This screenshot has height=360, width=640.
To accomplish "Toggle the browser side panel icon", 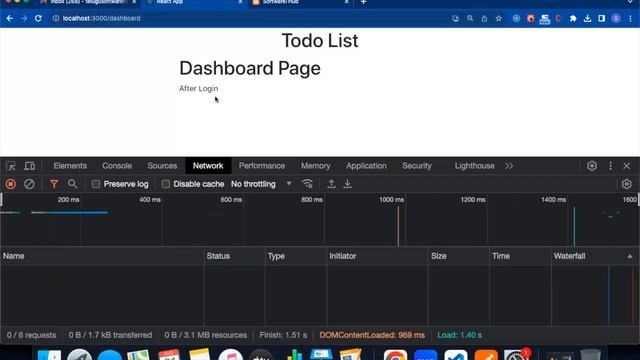I will (x=602, y=18).
